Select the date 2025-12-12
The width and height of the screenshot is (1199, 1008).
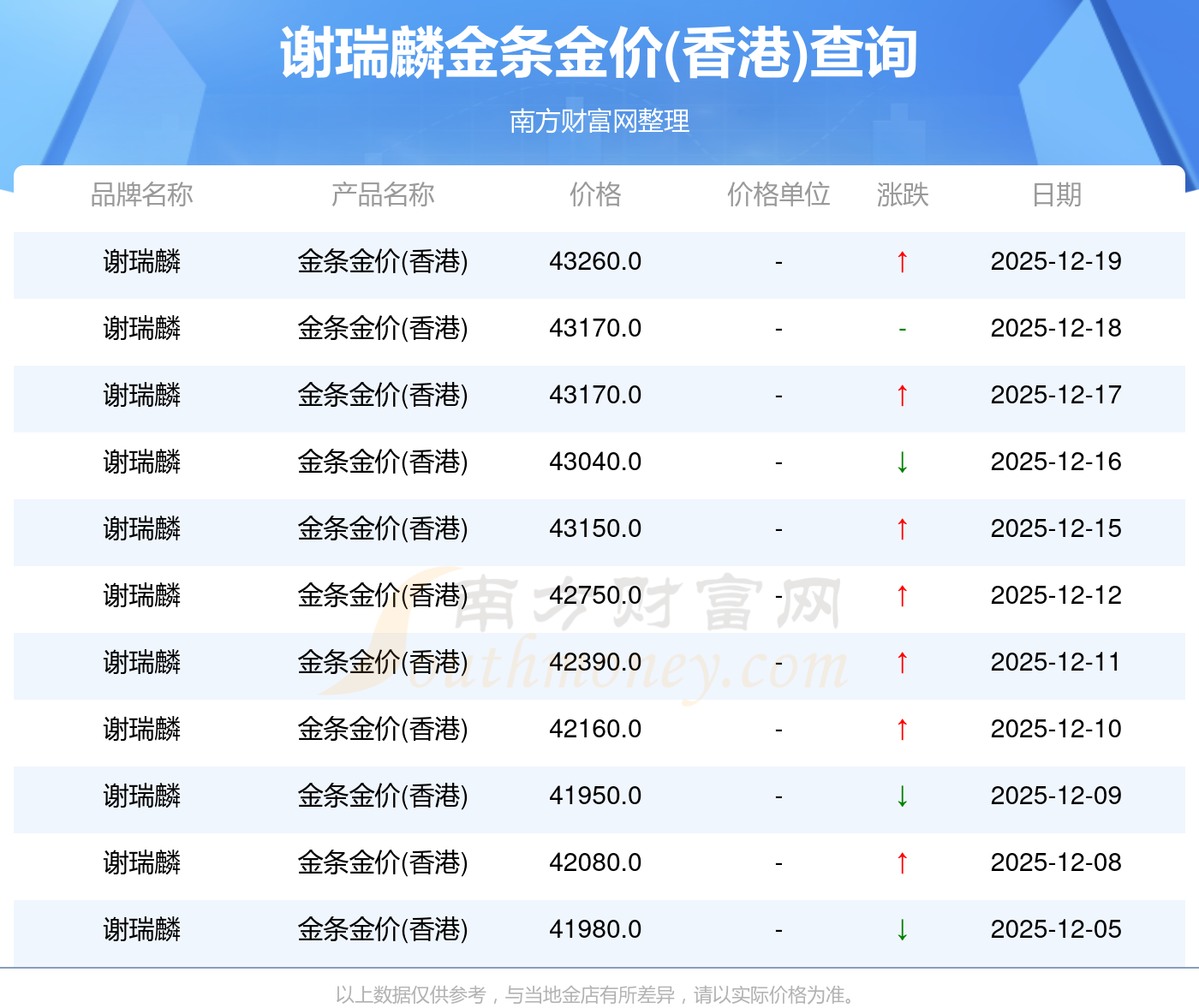1056,595
